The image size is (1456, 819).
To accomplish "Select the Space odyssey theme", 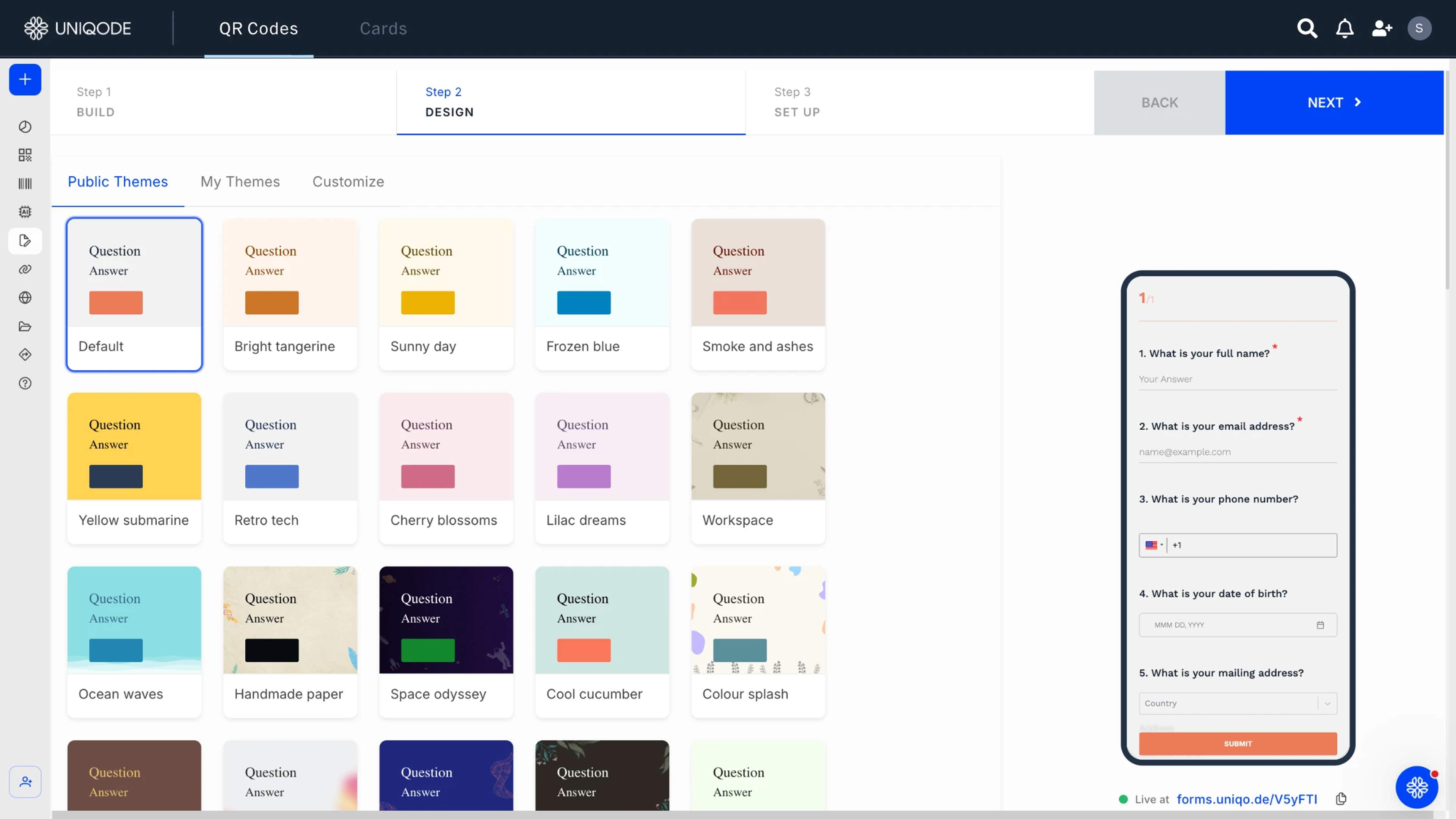I will click(446, 642).
